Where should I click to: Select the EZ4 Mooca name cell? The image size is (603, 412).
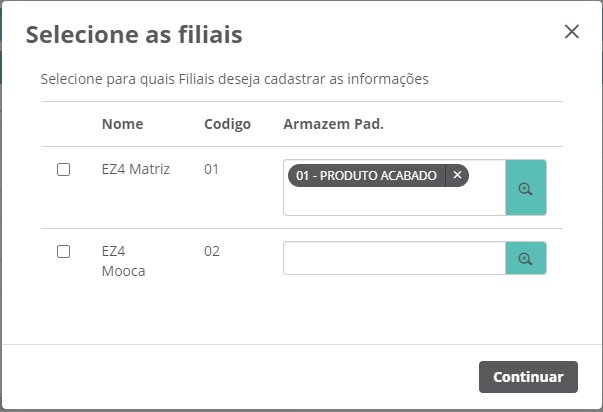tap(123, 261)
